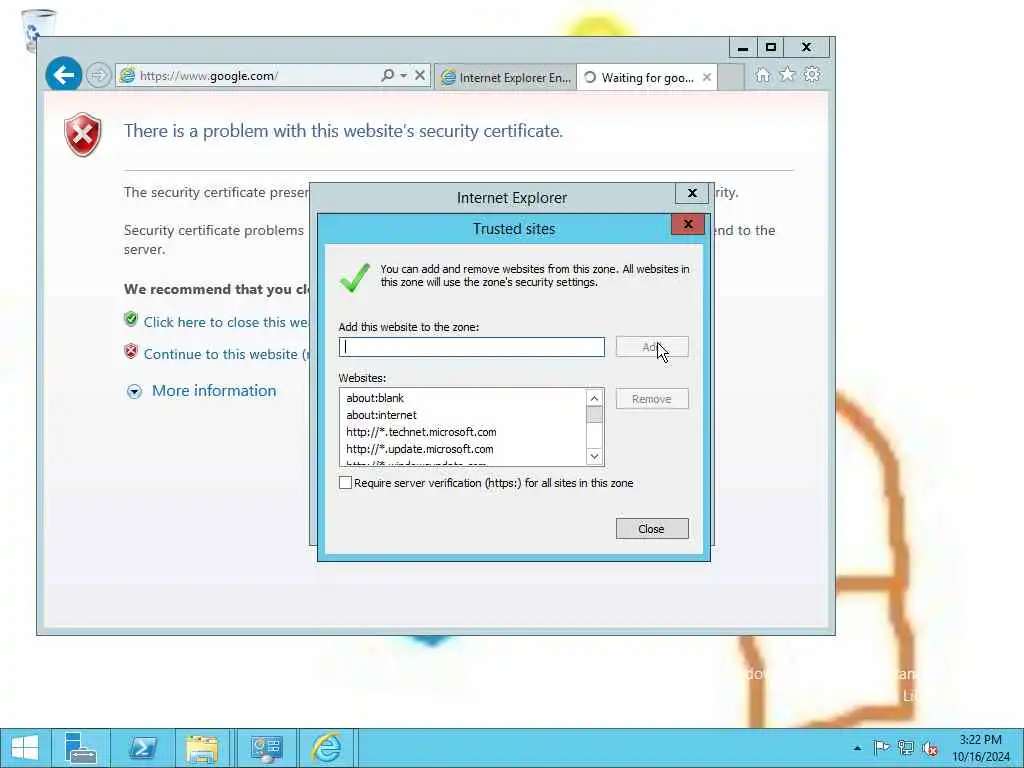This screenshot has width=1024, height=768.
Task: Open the Windows Start button
Action: pyautogui.click(x=24, y=748)
